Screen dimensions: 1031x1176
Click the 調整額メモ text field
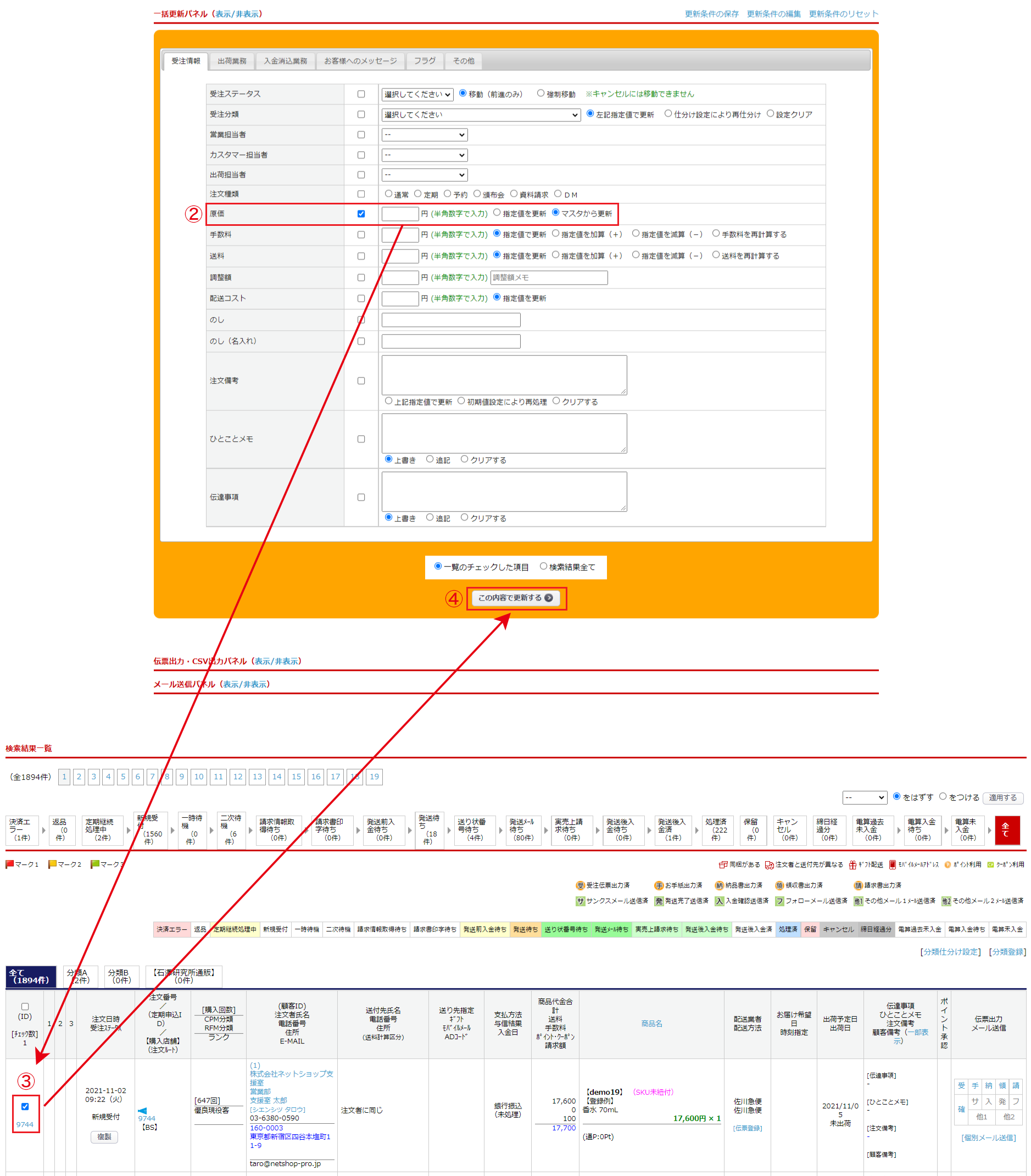(549, 278)
